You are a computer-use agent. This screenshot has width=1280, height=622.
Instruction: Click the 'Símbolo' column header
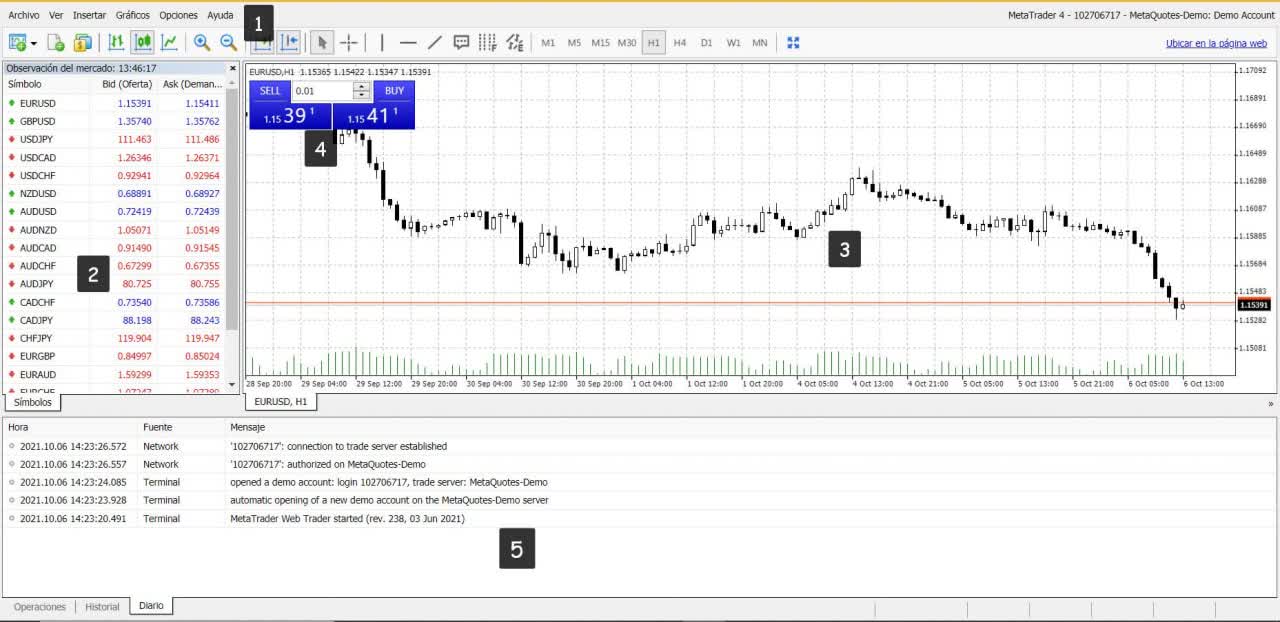[x=25, y=84]
